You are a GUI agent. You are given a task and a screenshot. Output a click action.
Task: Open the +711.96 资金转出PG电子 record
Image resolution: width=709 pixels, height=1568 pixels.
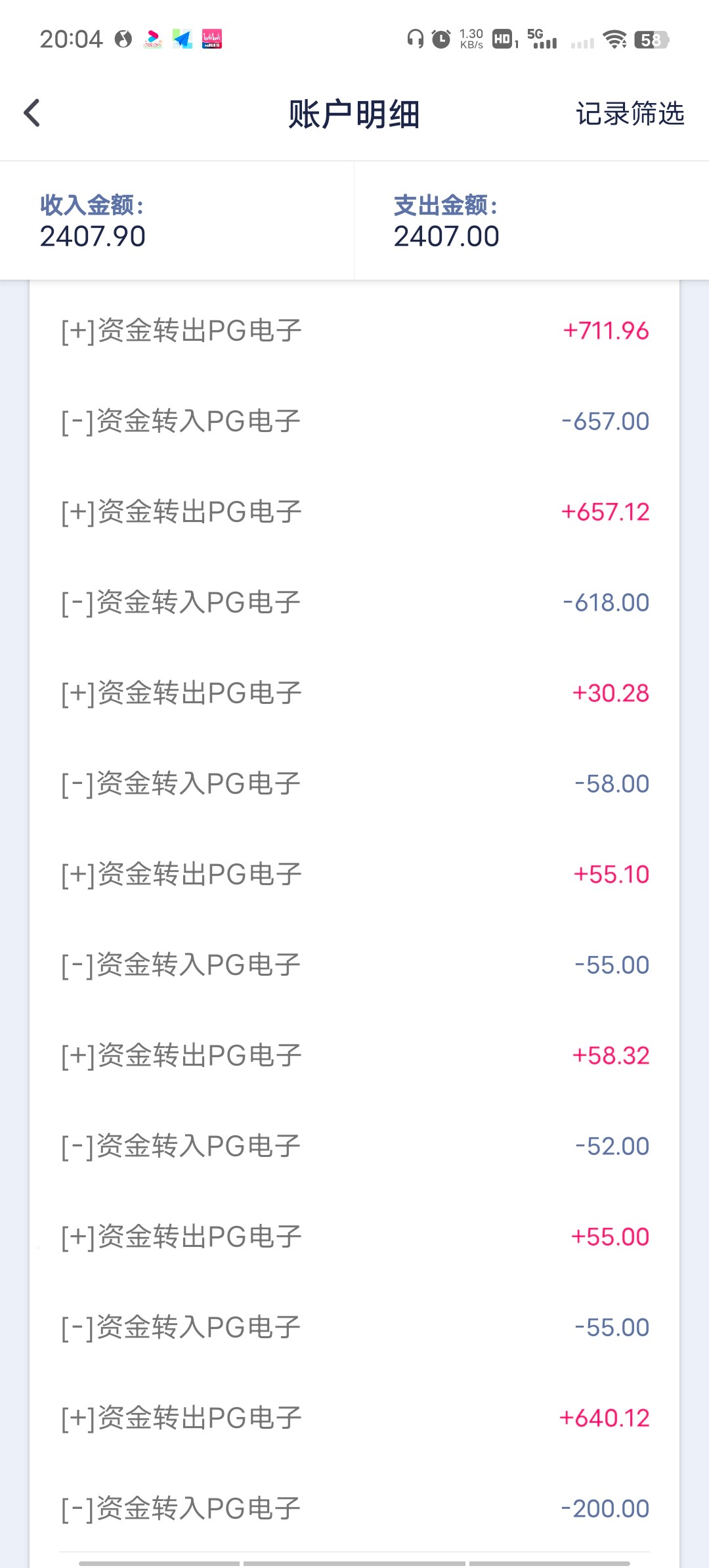[x=354, y=330]
